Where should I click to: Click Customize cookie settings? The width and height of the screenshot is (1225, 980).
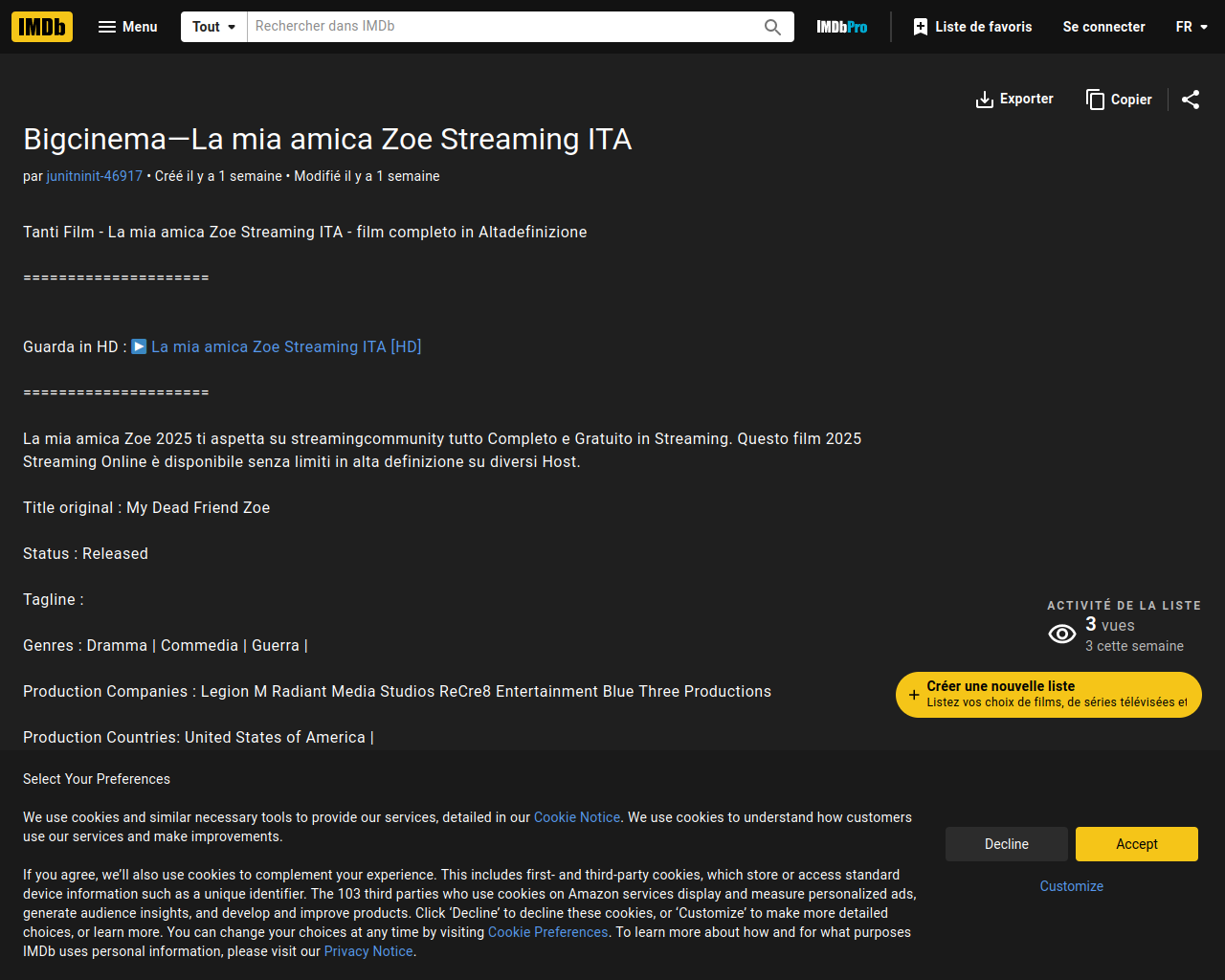(x=1072, y=886)
